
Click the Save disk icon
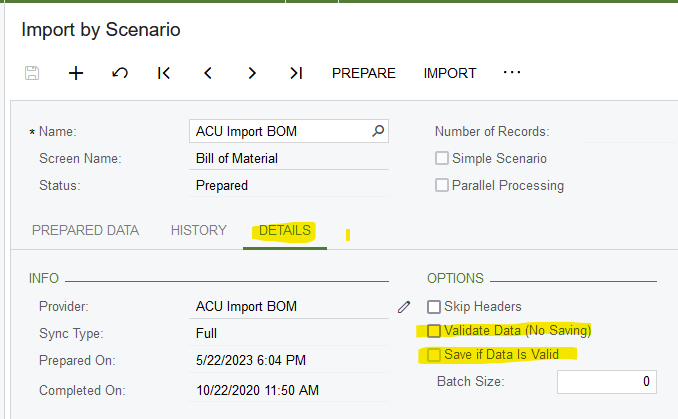tap(32, 73)
